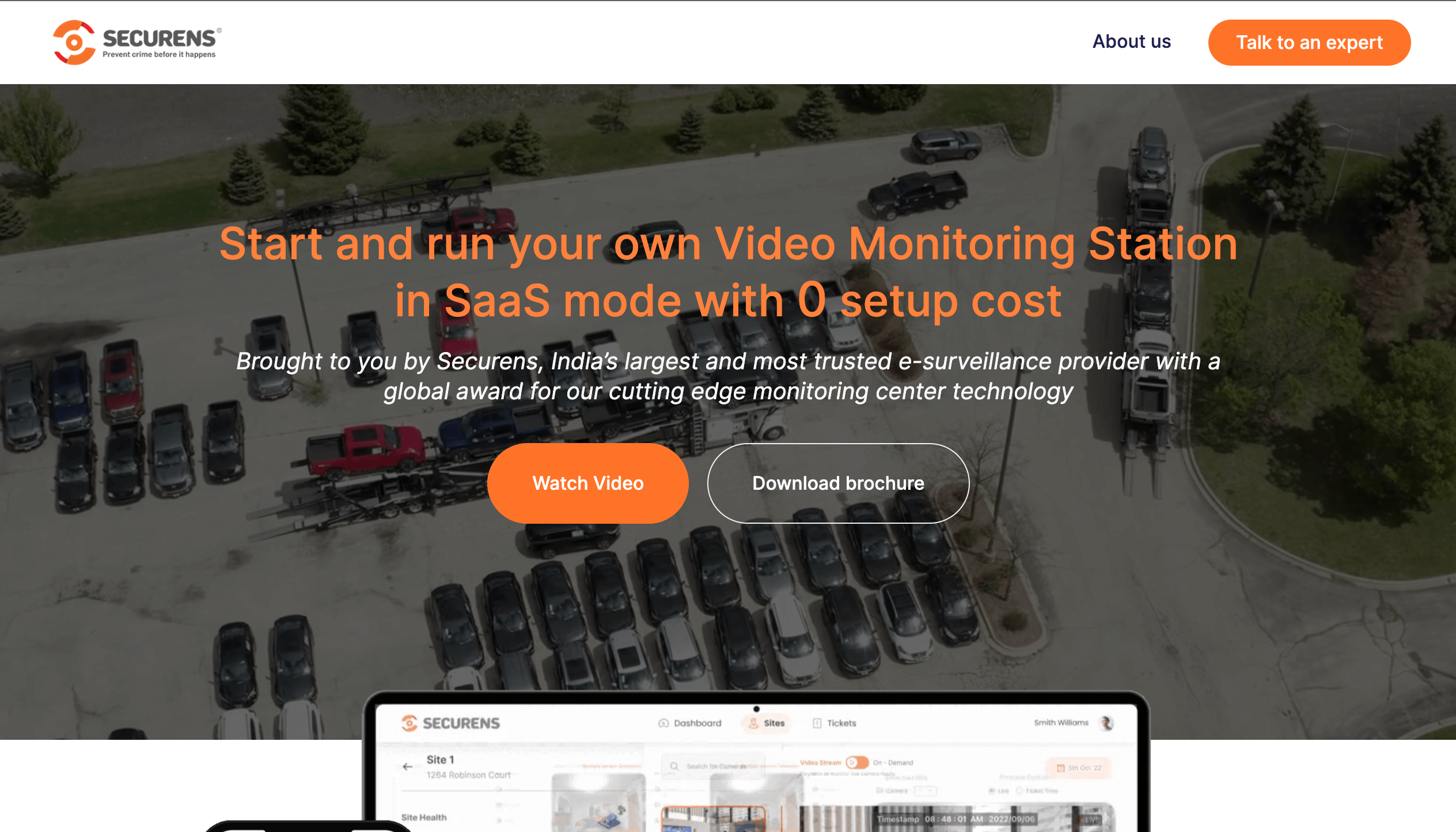Click the Securens logo in the top navigation
Viewport: 1456px width, 832px height.
click(134, 41)
